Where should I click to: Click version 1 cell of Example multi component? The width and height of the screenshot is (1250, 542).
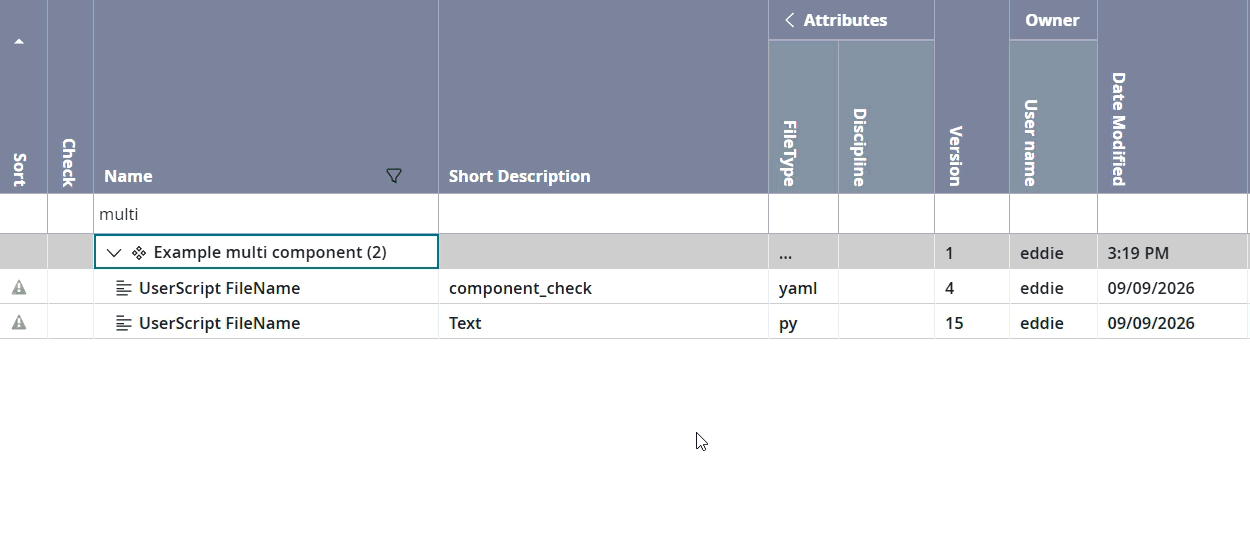[972, 253]
